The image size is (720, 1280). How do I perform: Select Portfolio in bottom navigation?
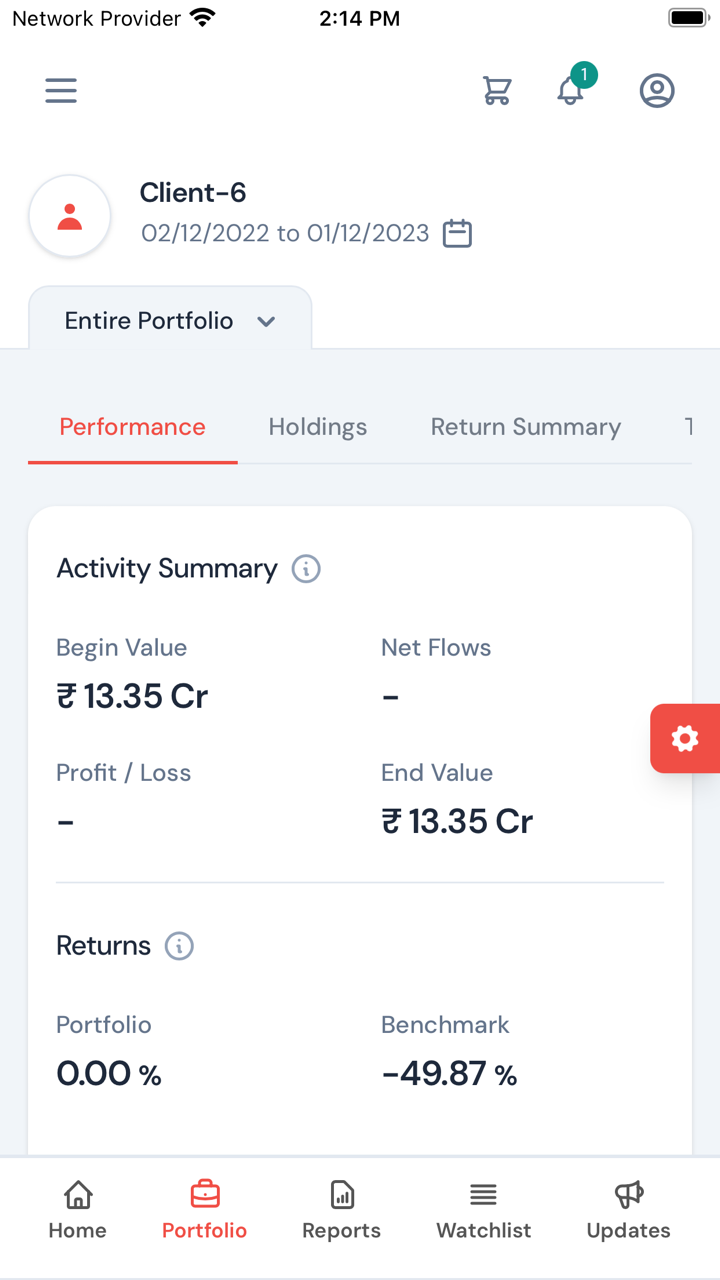pyautogui.click(x=205, y=1208)
